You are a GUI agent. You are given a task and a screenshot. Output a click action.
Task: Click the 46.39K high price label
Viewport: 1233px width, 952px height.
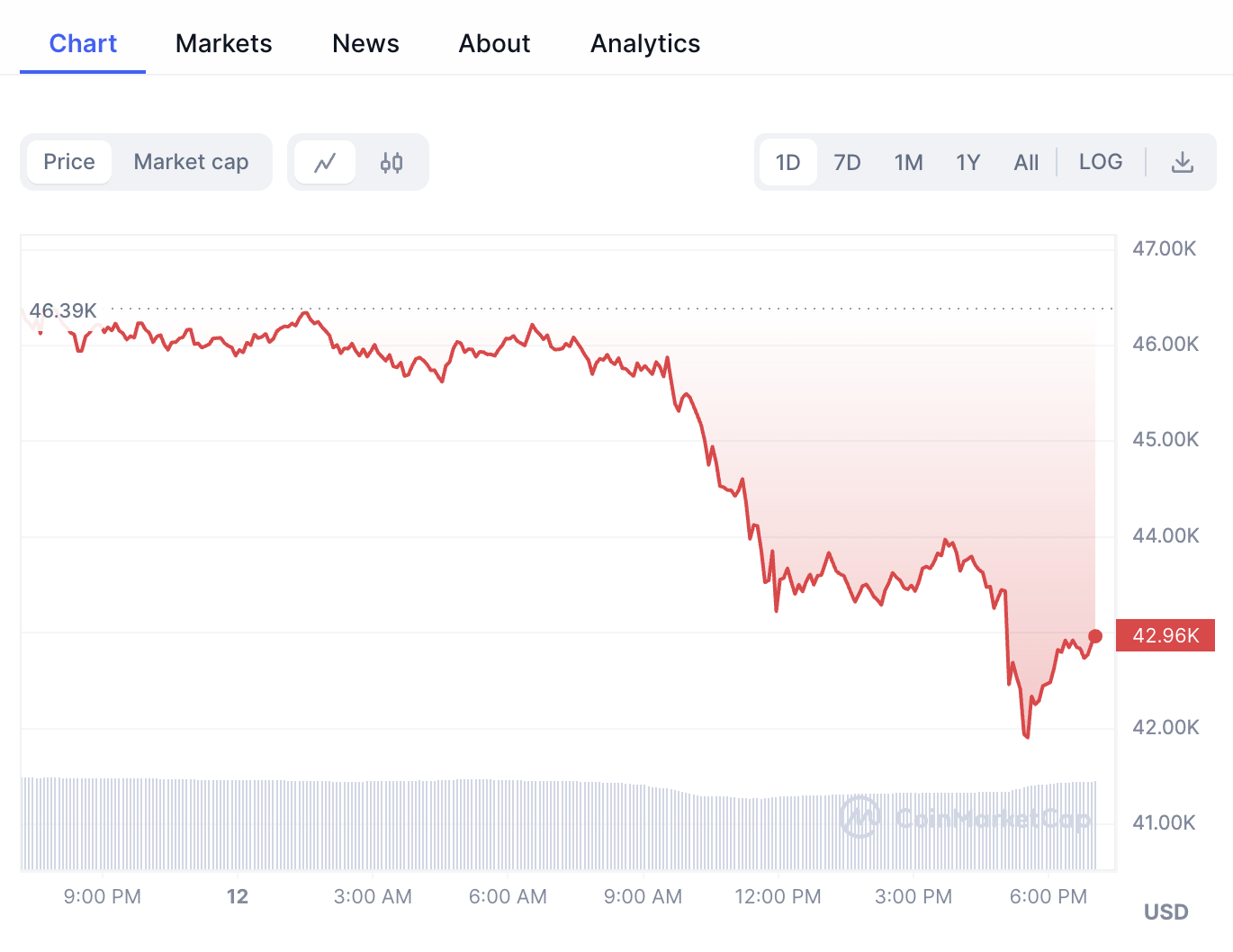click(x=62, y=310)
